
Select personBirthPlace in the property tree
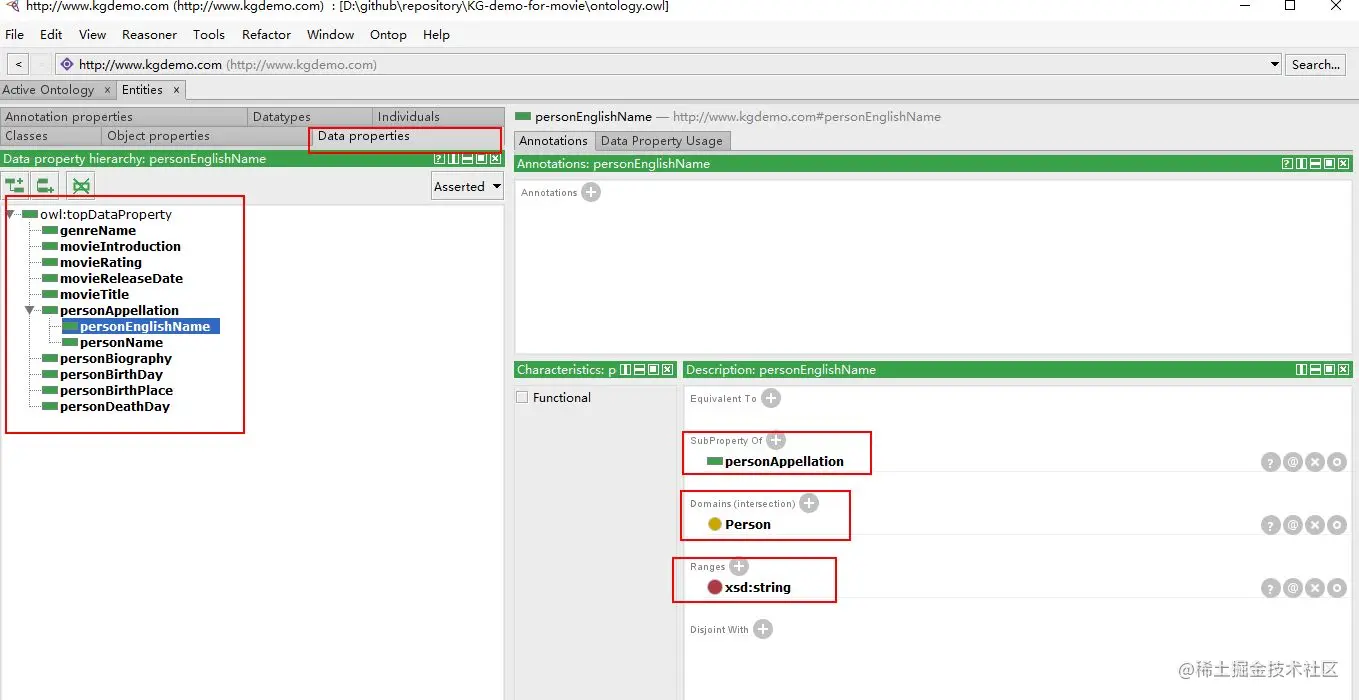[116, 390]
